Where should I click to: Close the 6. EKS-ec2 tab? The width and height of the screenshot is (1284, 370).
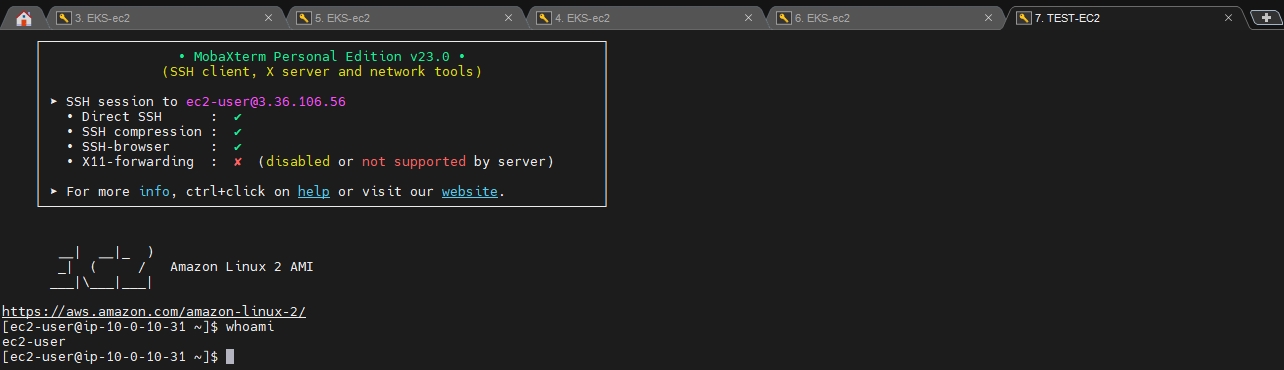click(988, 18)
